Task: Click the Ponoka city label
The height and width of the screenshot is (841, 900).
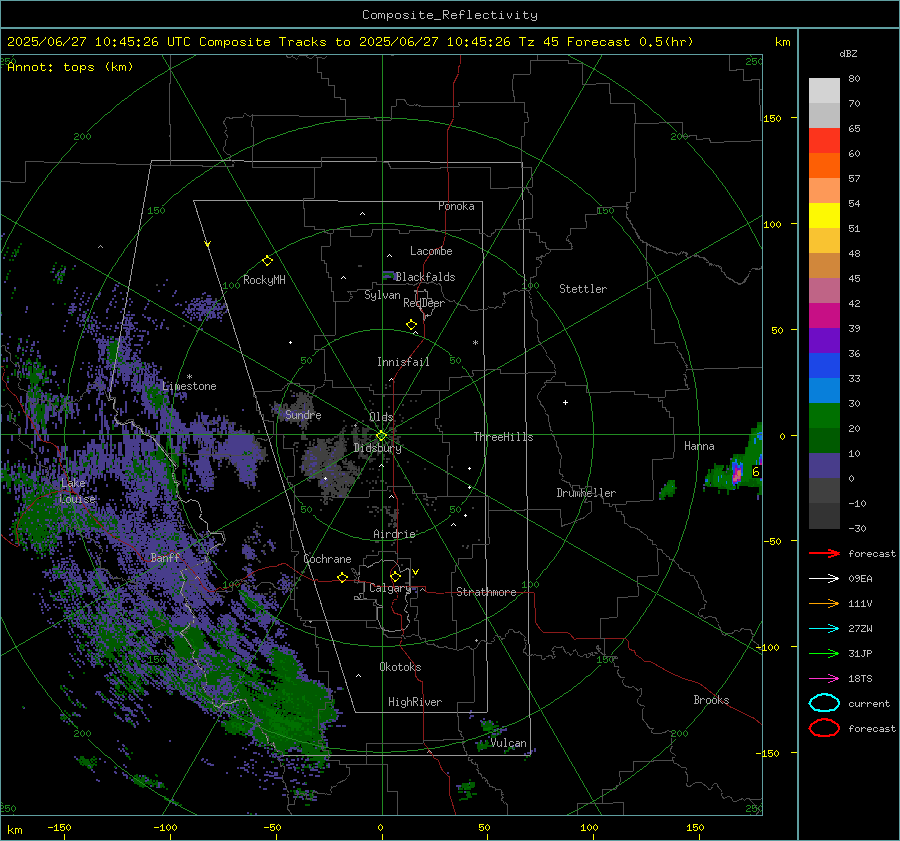Action: point(456,206)
